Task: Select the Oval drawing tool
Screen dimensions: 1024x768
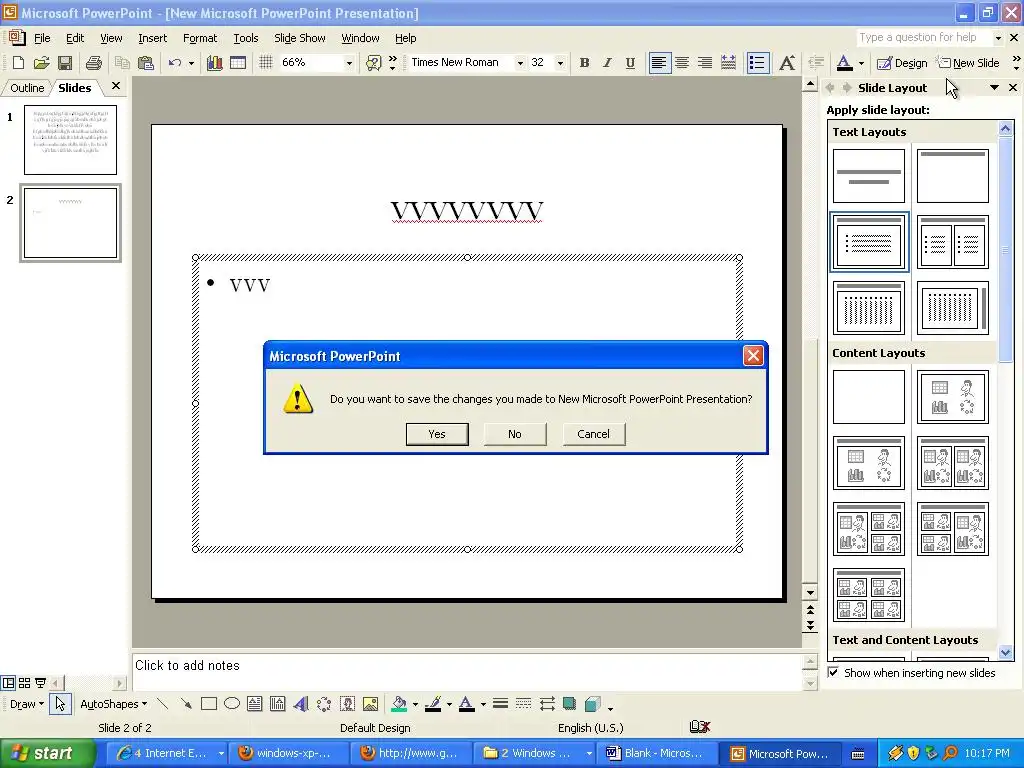Action: tap(232, 704)
